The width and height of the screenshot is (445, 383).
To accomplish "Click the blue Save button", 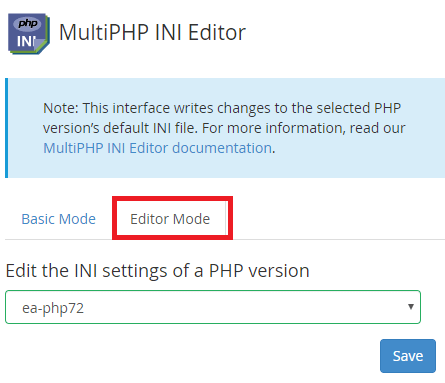I will [x=408, y=356].
